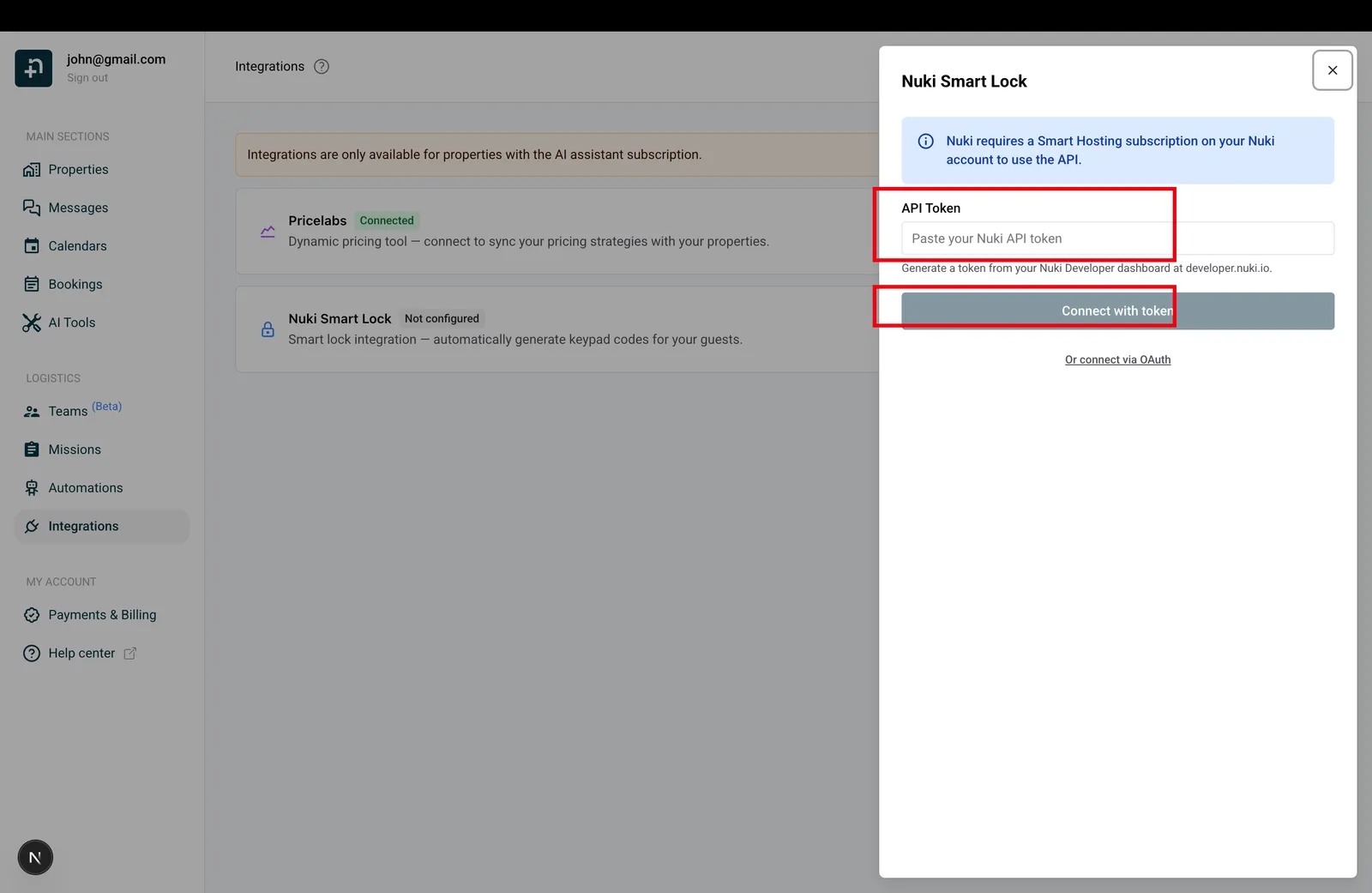Click the Bookings list icon
The image size is (1372, 893).
pyautogui.click(x=32, y=285)
